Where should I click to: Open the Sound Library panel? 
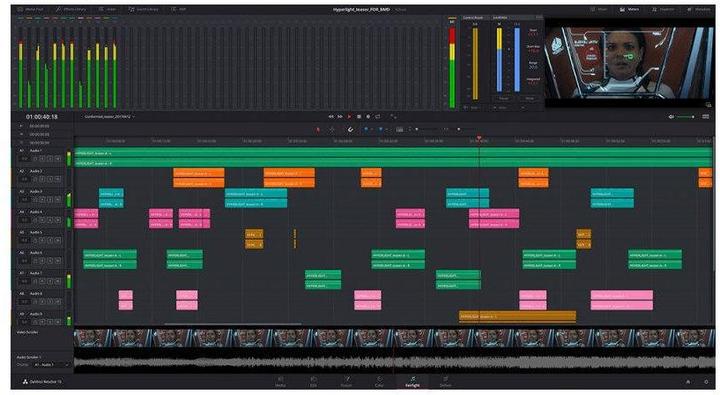(x=144, y=9)
